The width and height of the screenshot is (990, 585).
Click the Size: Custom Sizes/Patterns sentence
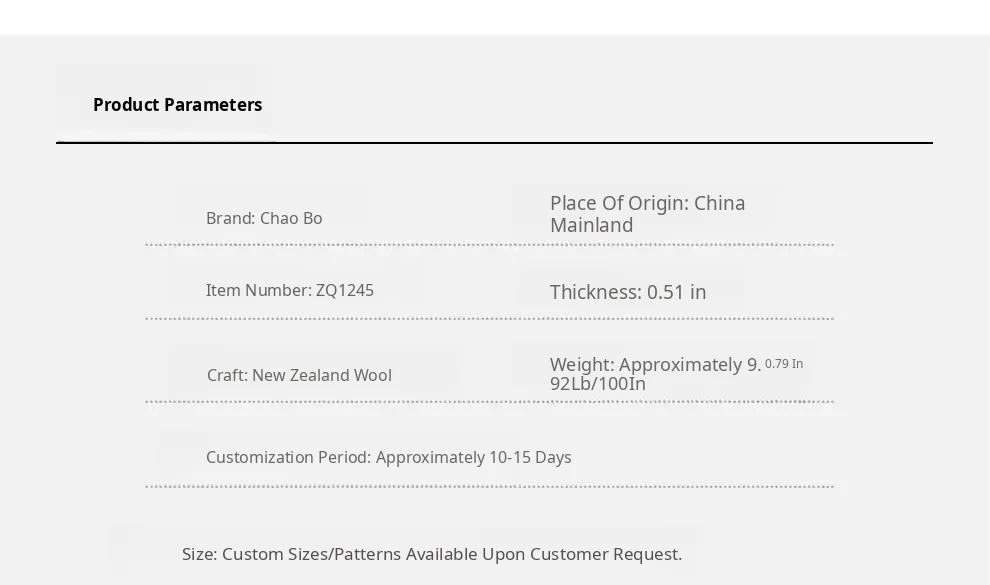click(x=432, y=554)
